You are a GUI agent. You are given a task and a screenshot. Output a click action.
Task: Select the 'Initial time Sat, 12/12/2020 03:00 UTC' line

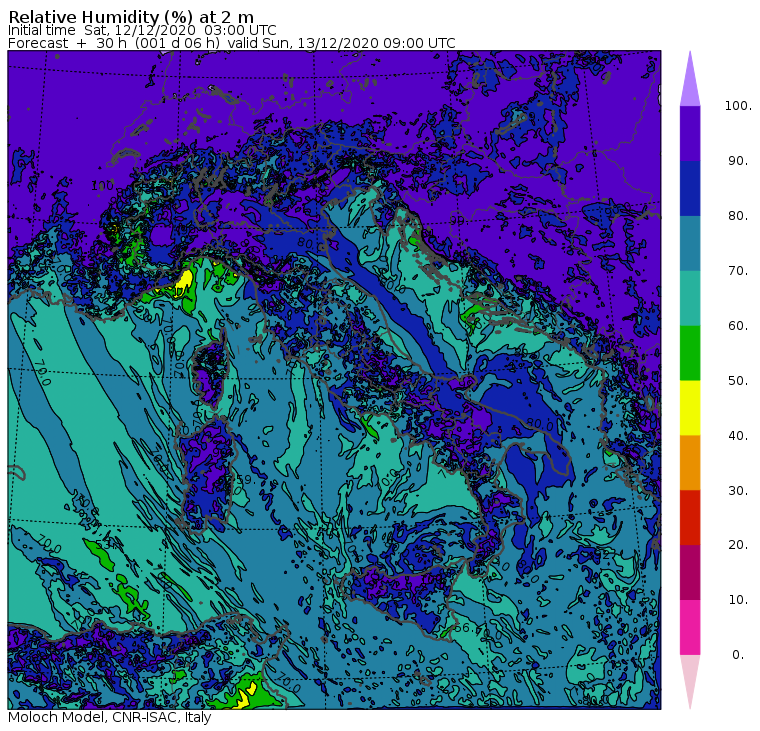(x=142, y=30)
